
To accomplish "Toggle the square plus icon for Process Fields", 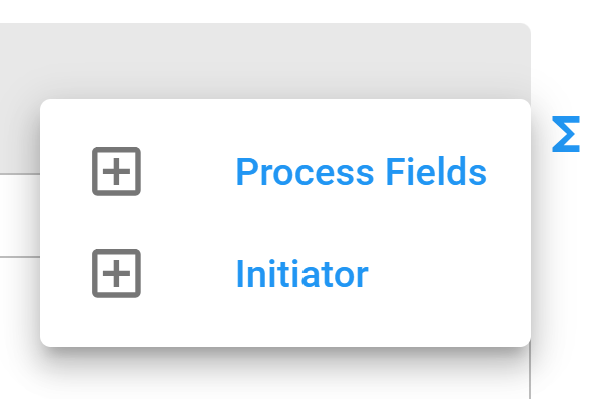I will pos(116,171).
